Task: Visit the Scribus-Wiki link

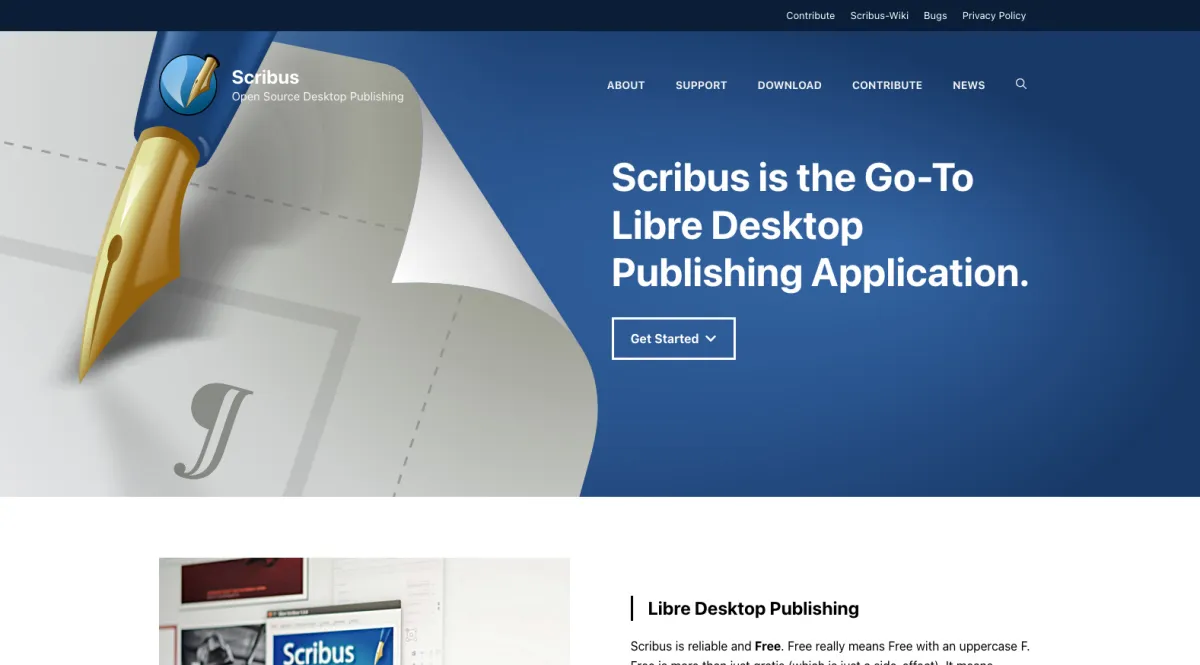Action: point(879,16)
